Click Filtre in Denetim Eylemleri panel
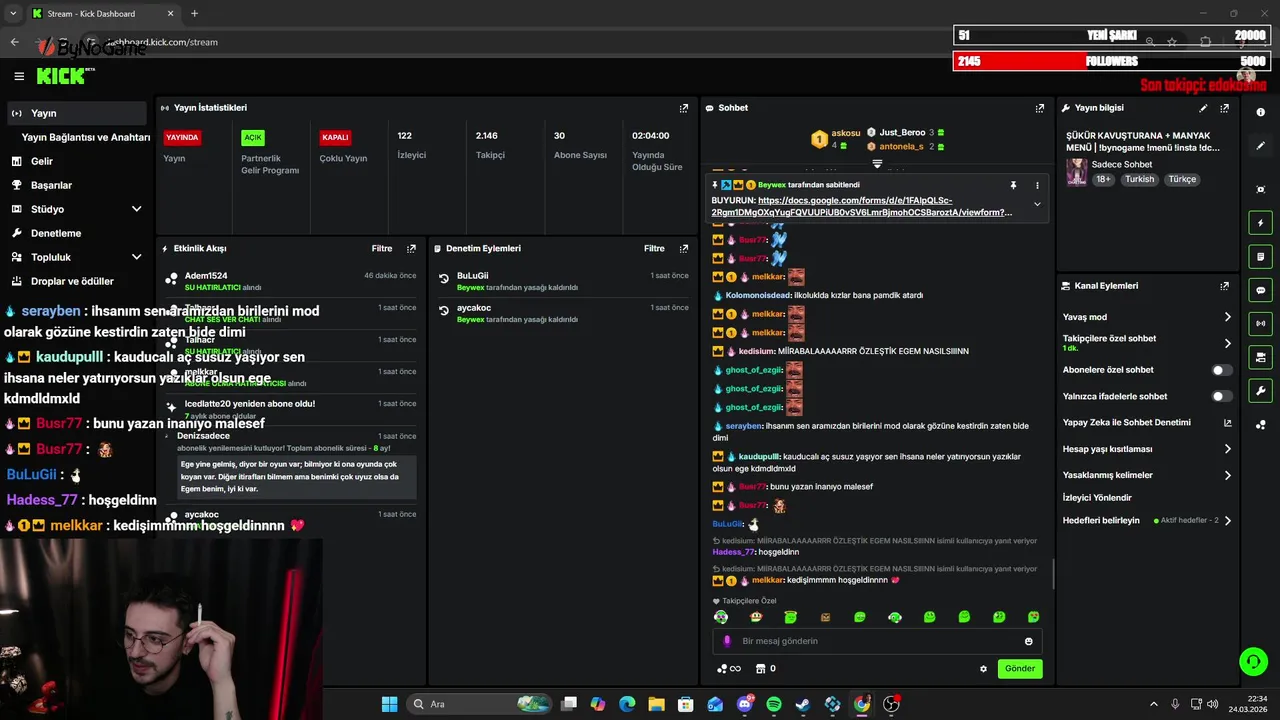1280x720 pixels. [654, 248]
